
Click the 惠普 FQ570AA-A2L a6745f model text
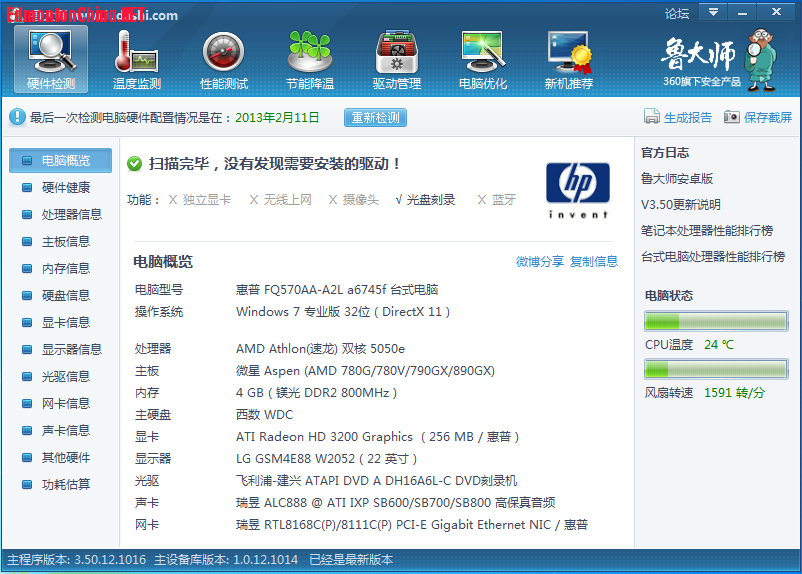click(337, 290)
